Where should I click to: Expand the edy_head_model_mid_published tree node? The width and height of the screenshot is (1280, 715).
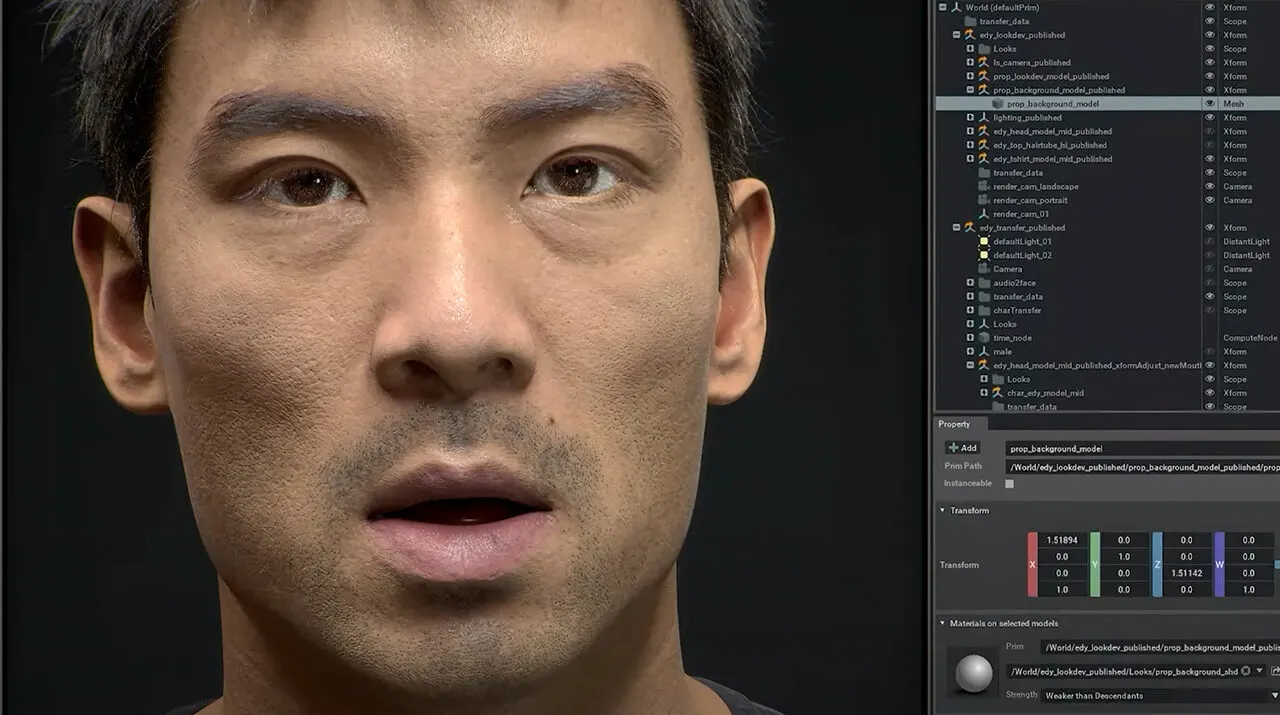[x=970, y=132]
